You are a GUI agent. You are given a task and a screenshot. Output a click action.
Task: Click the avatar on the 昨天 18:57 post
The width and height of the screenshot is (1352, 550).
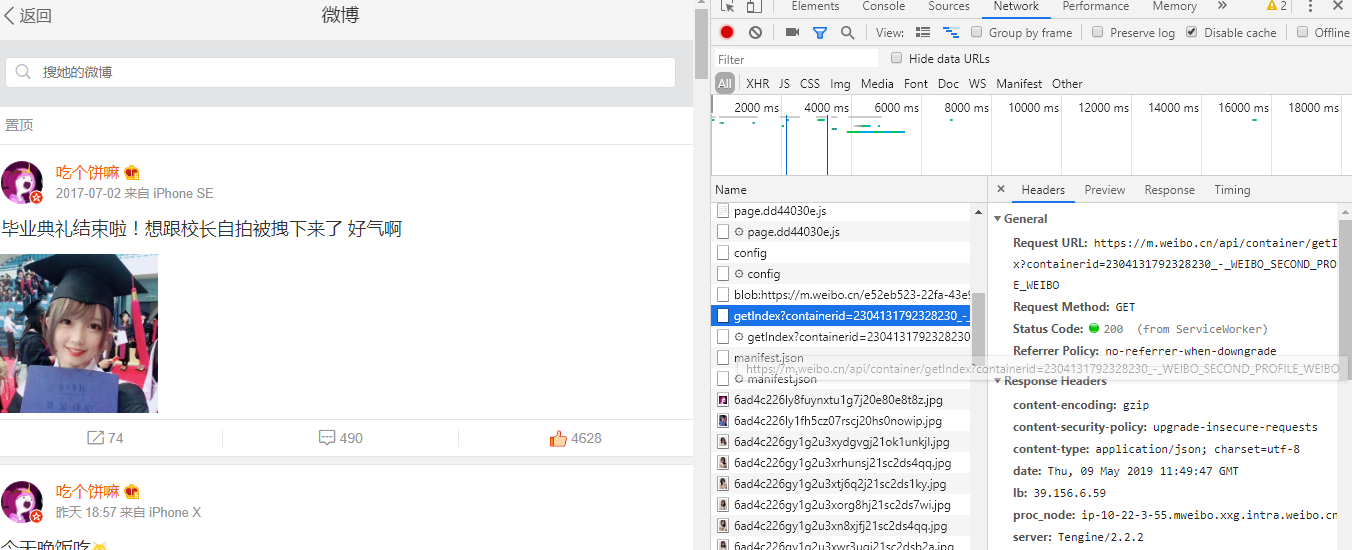22,501
